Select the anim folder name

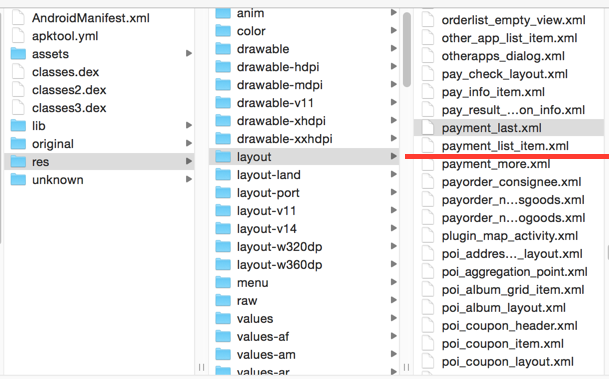(x=251, y=13)
